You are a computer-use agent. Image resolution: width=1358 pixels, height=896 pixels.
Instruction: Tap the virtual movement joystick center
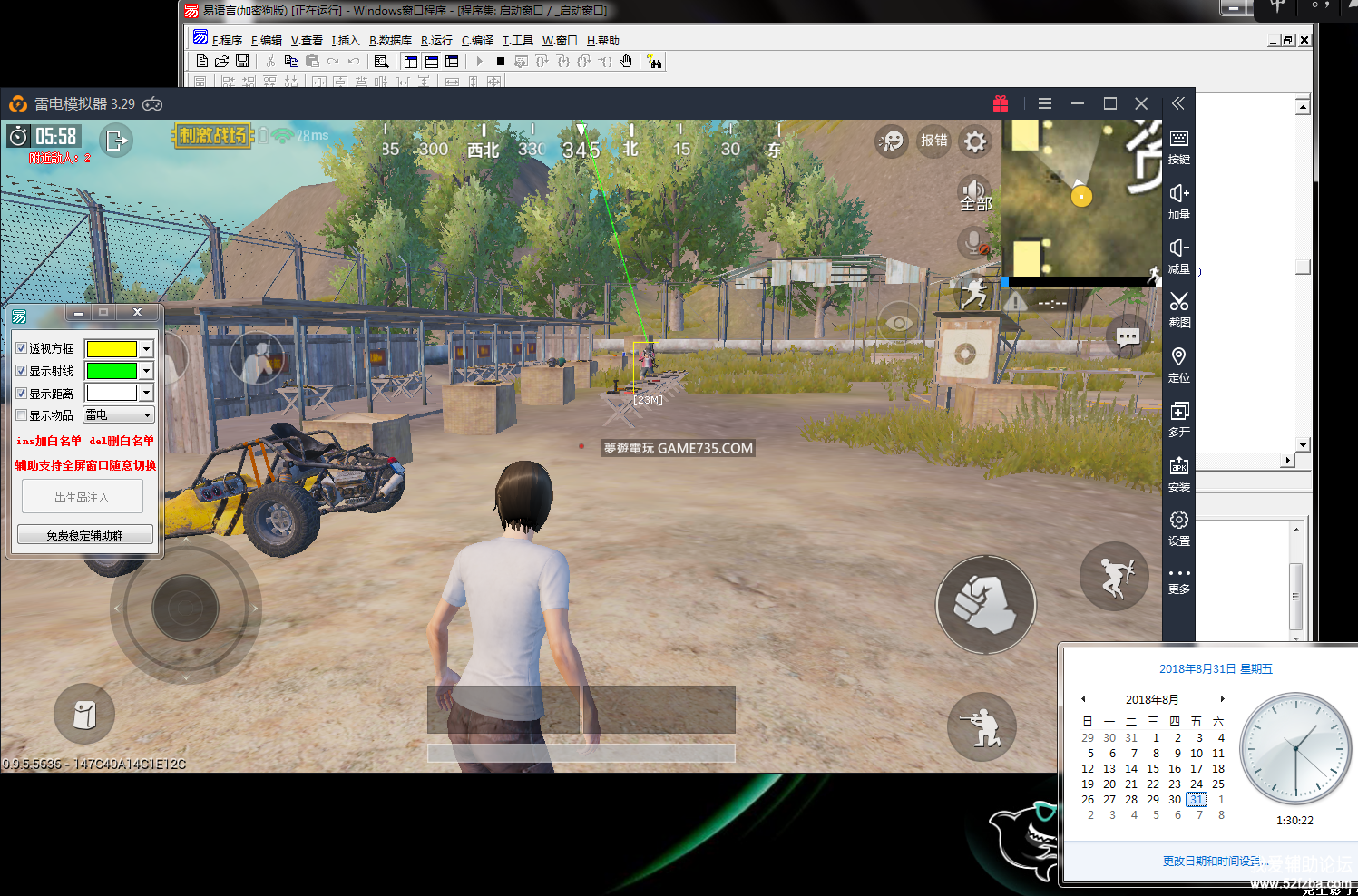(x=185, y=608)
